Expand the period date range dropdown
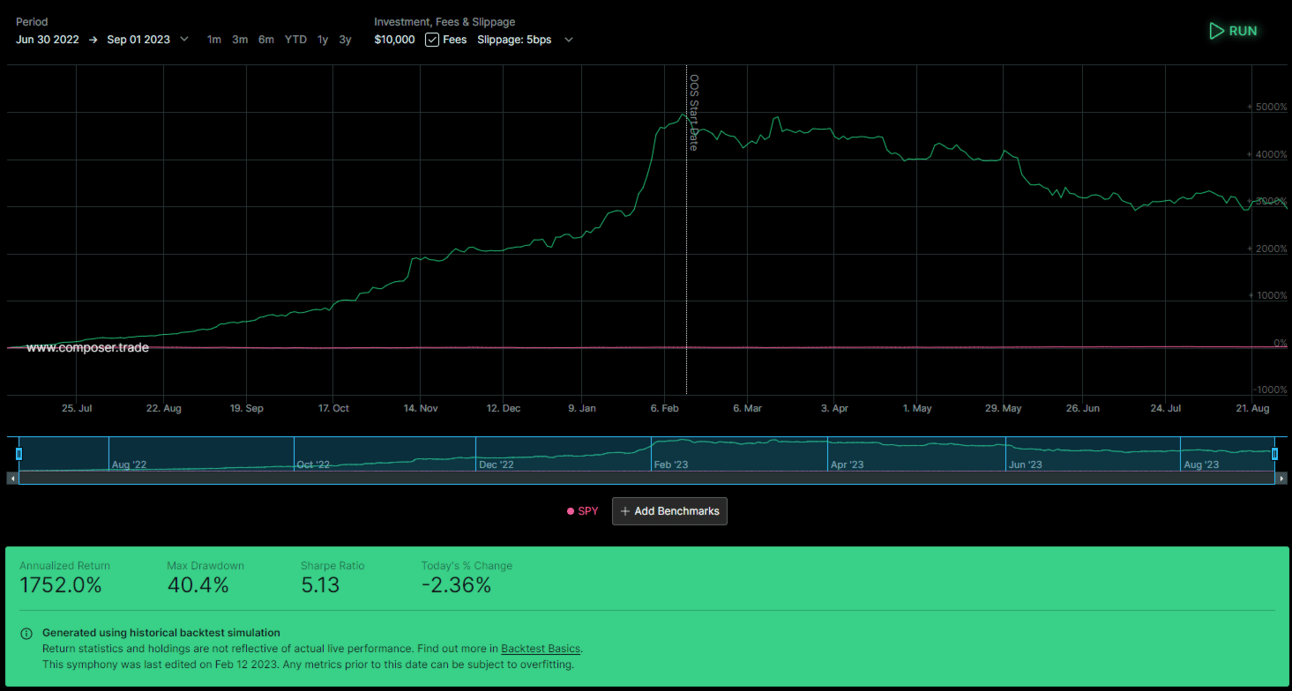 click(183, 40)
